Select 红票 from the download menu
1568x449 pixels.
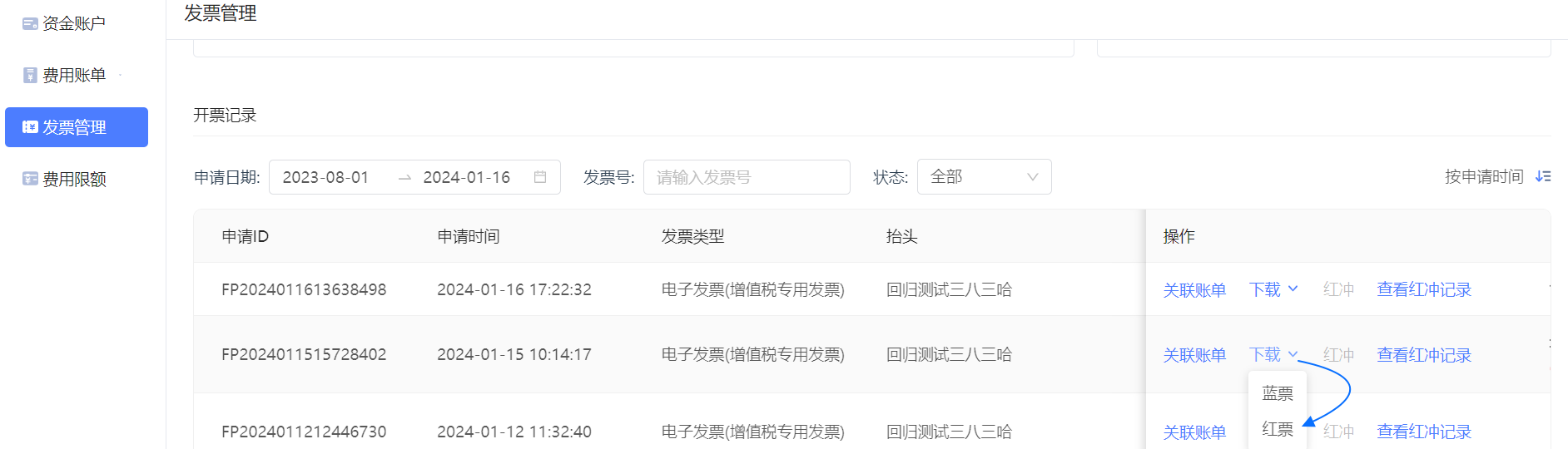click(1278, 429)
